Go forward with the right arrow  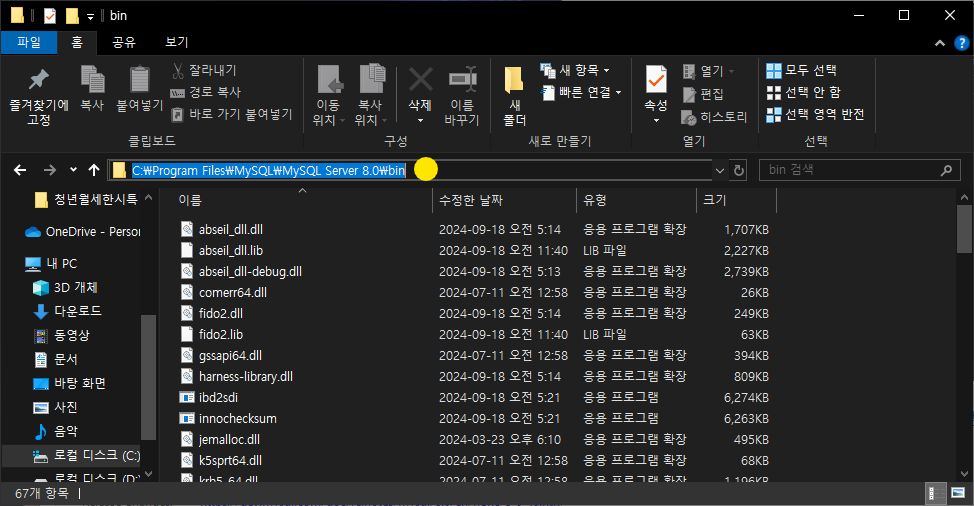click(x=50, y=170)
